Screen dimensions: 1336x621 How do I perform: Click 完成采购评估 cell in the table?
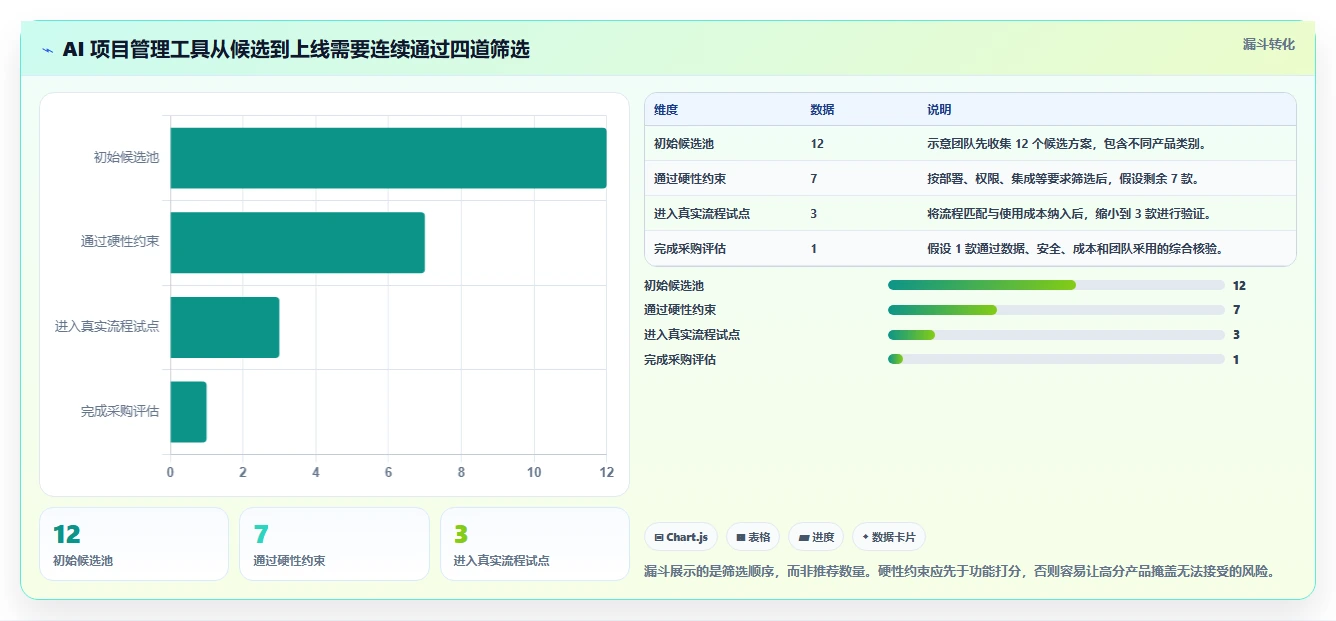click(x=690, y=249)
